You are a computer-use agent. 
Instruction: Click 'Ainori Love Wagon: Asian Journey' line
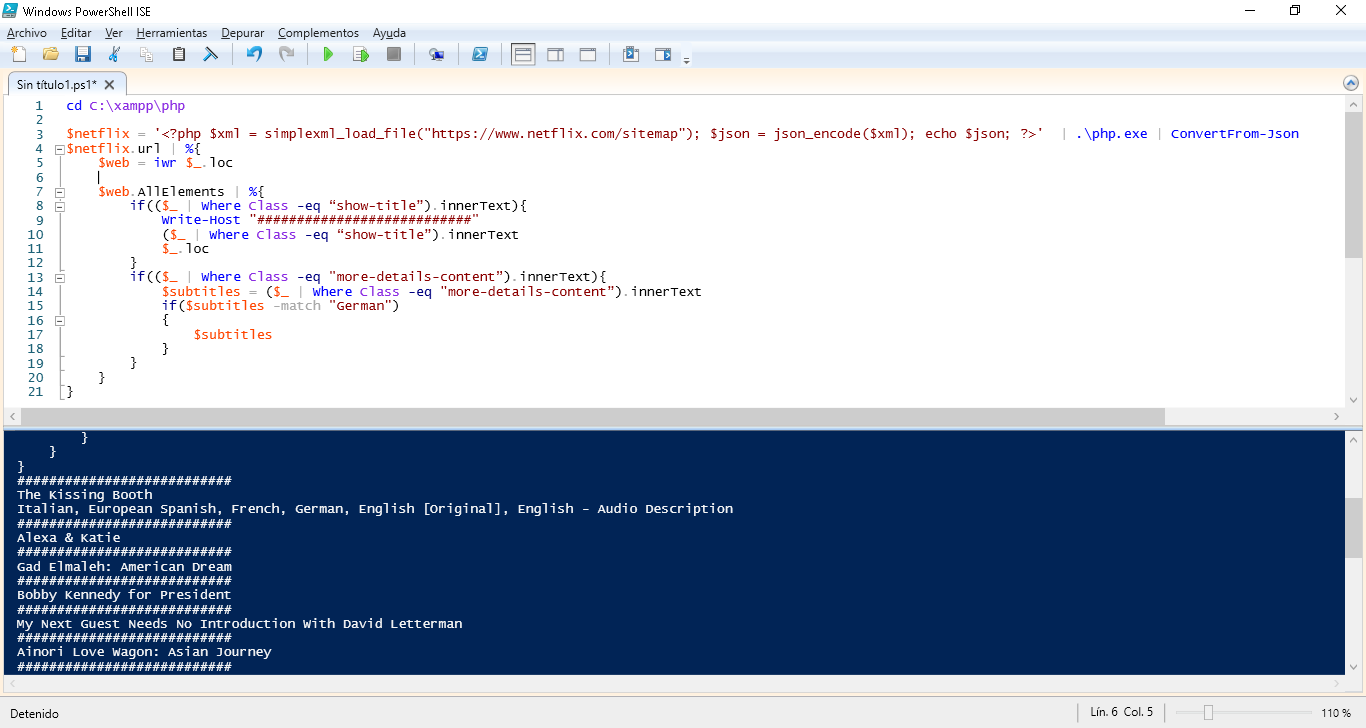144,652
